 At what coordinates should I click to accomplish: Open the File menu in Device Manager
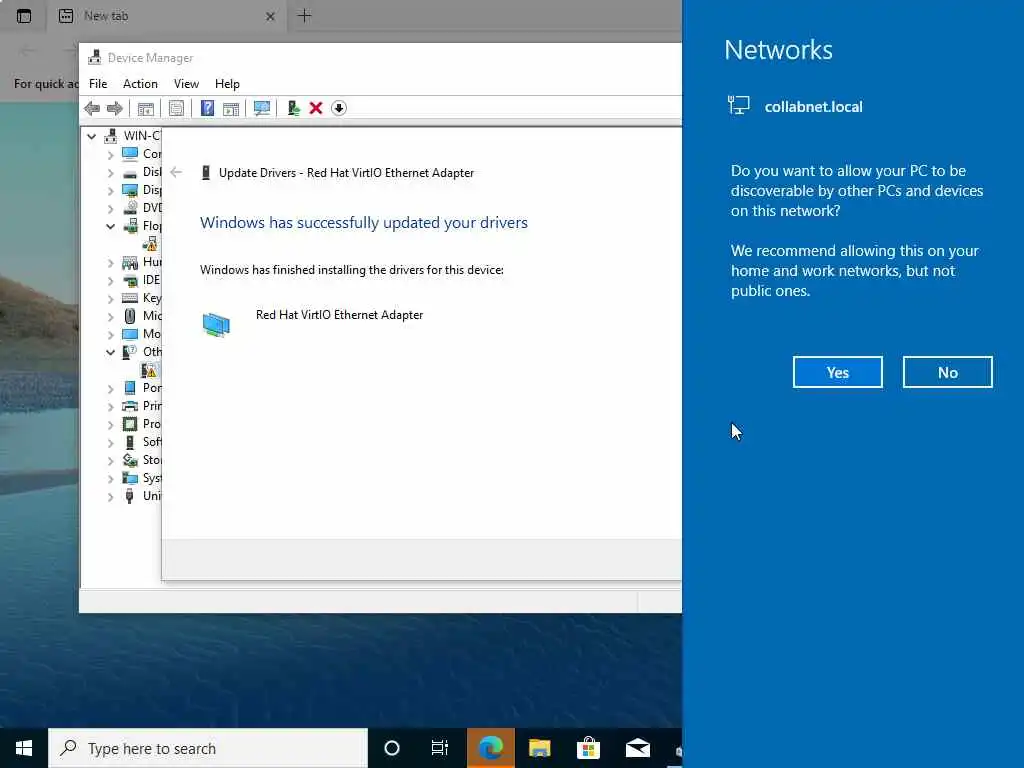coord(98,84)
